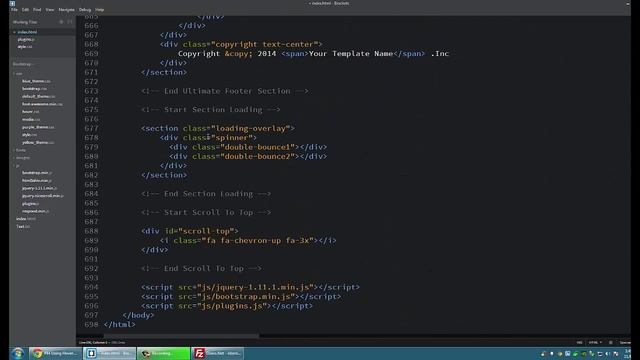The width and height of the screenshot is (640, 360).
Task: Open the File menu
Action: point(14,9)
